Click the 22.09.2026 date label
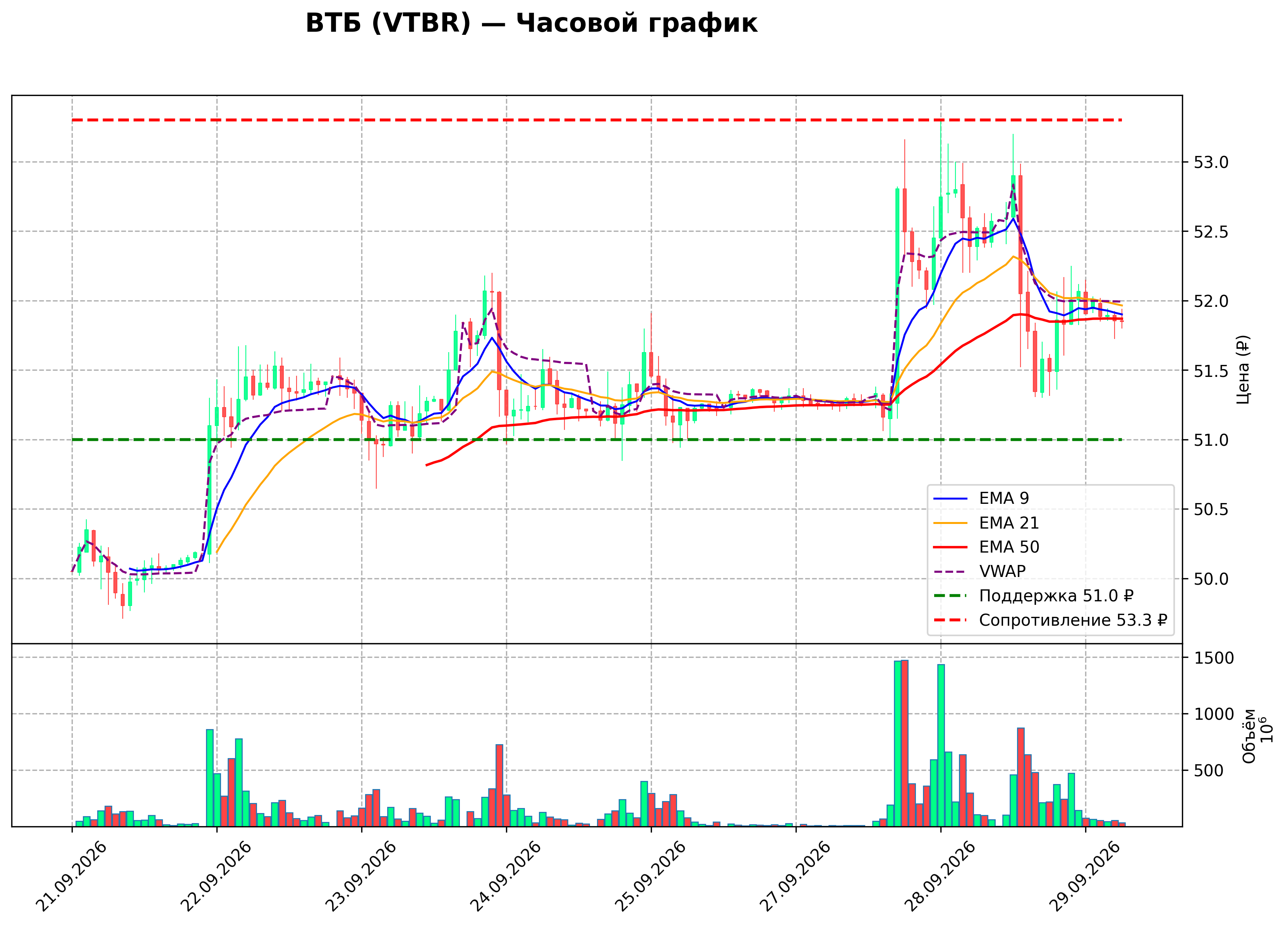Viewport: 1288px width, 926px height. tap(216, 876)
